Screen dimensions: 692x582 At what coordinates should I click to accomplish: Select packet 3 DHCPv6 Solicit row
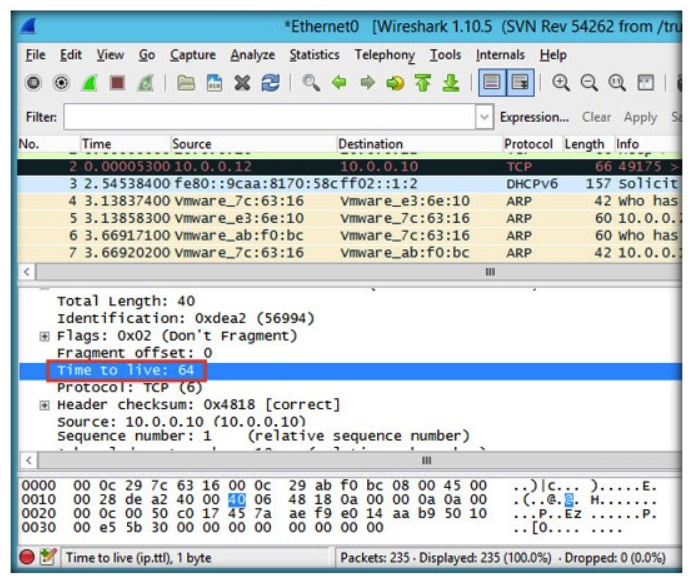350,184
